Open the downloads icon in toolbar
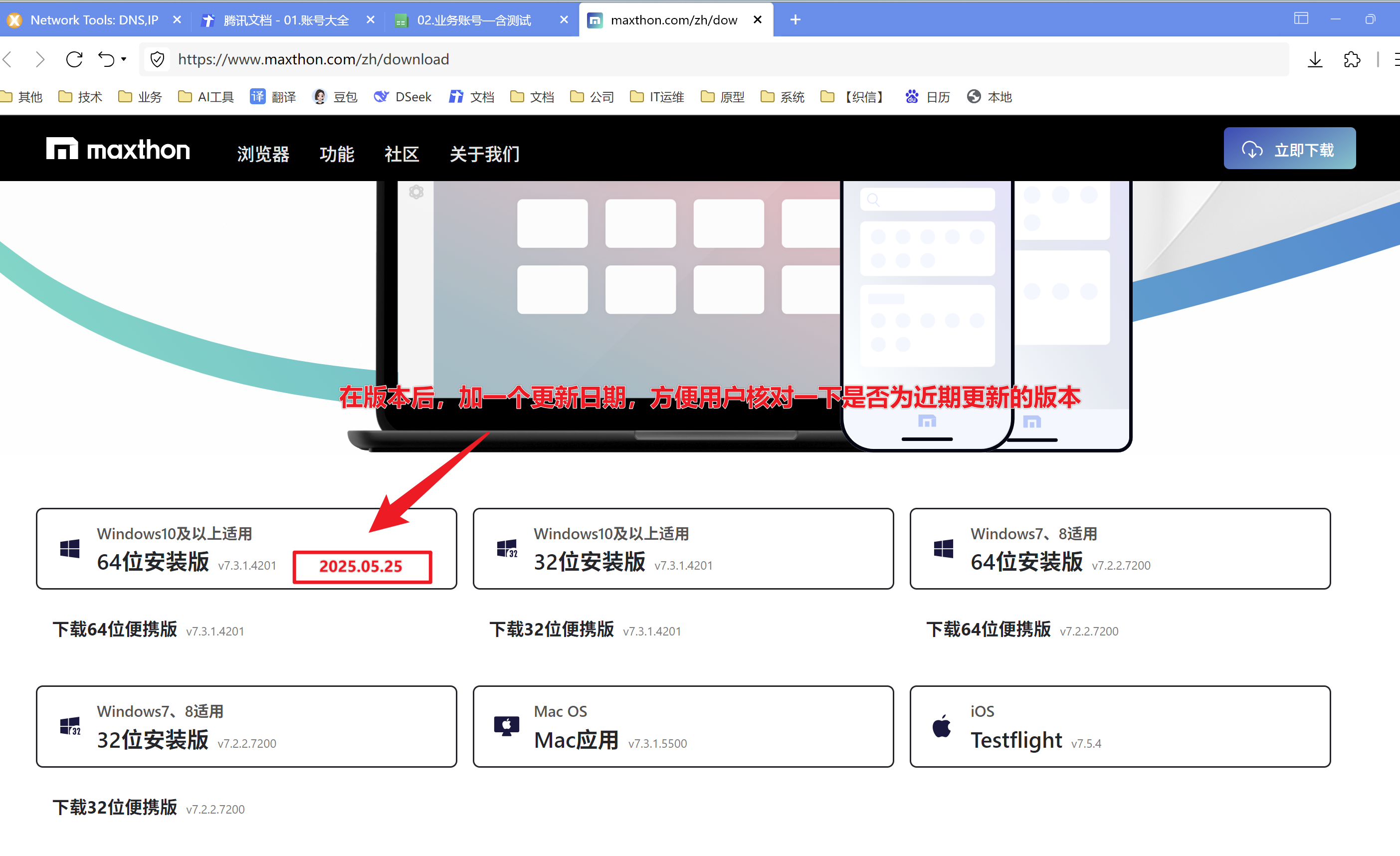 point(1315,59)
